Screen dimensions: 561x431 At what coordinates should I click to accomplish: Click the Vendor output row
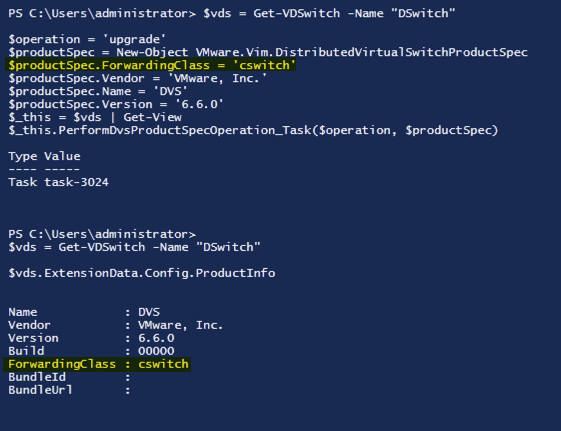click(116, 325)
